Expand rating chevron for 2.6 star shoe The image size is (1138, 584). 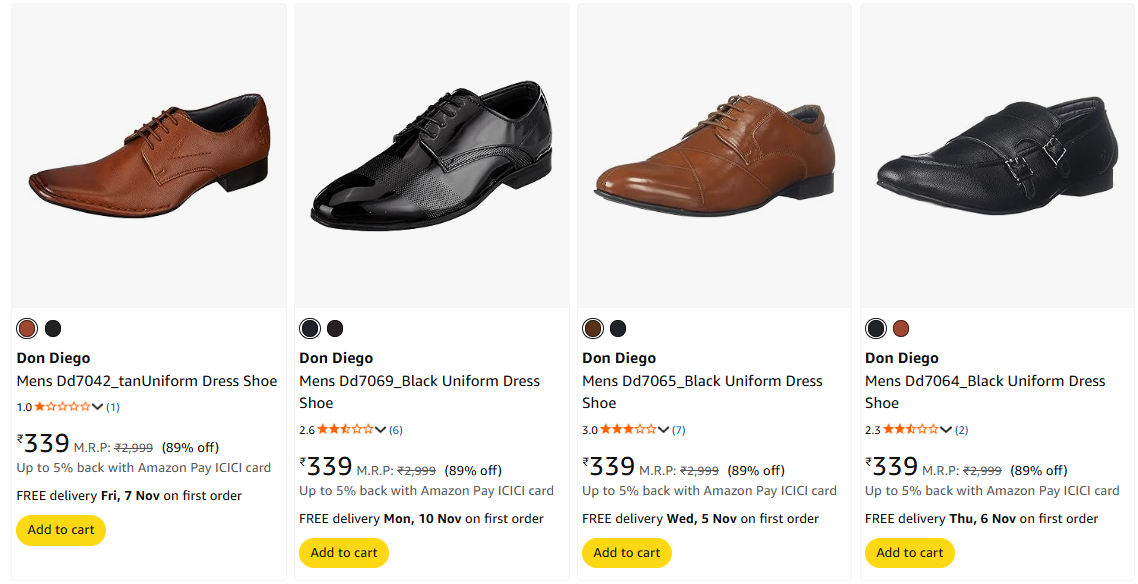(380, 430)
